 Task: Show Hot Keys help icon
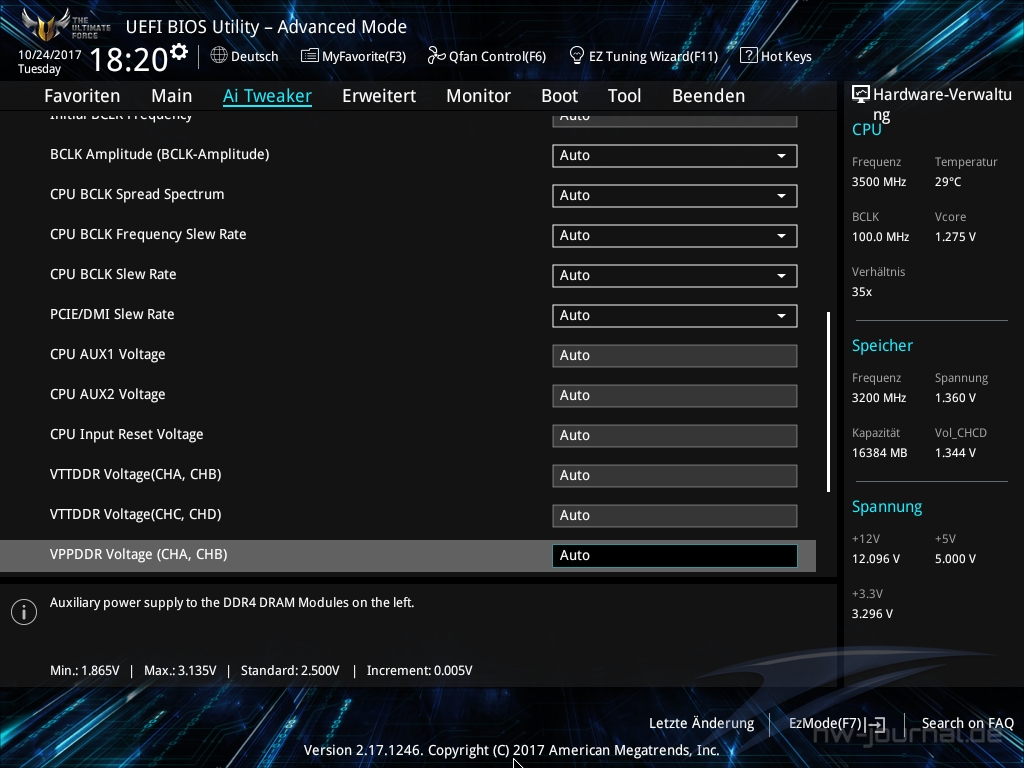coord(748,56)
